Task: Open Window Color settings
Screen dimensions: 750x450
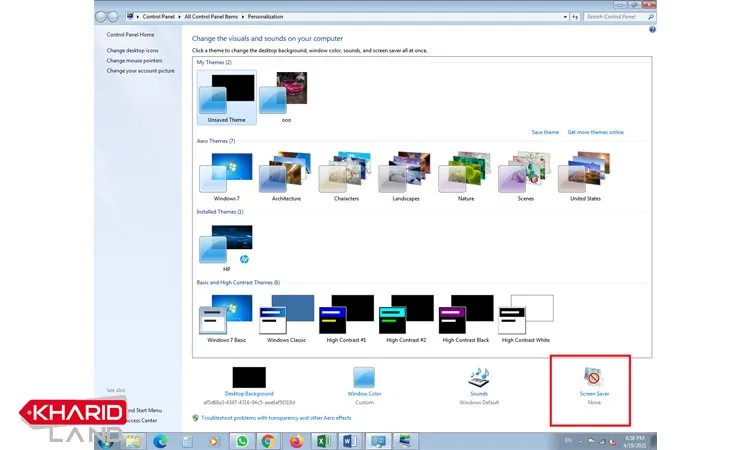Action: (364, 394)
